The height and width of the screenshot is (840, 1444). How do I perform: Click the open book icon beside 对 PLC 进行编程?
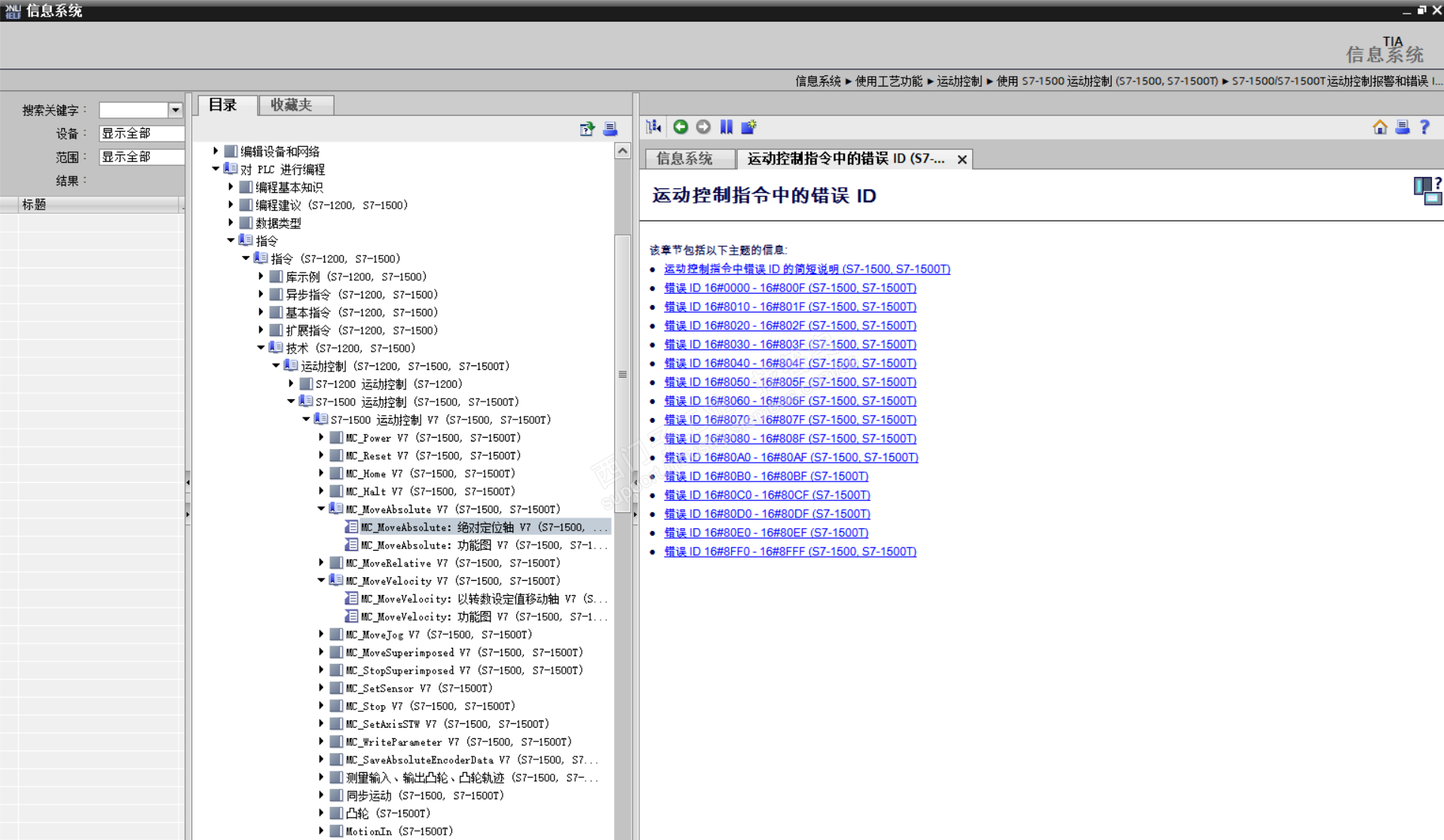[231, 169]
